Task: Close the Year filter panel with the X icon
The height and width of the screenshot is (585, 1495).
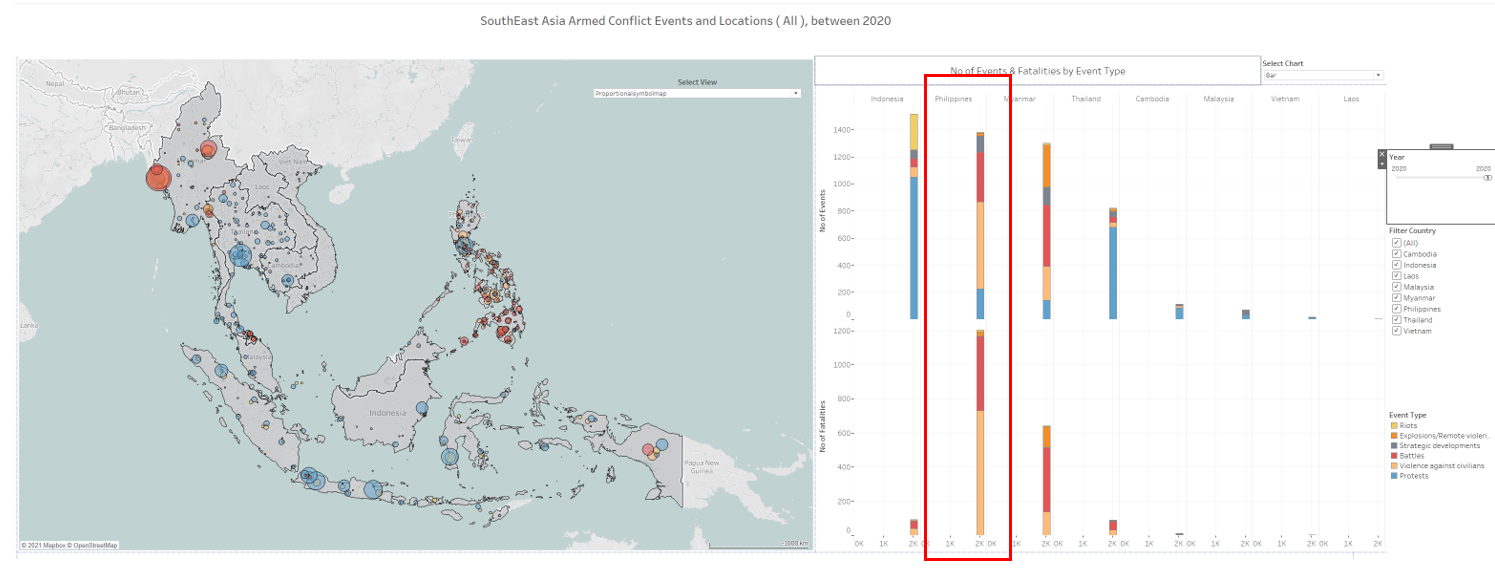Action: point(1382,156)
